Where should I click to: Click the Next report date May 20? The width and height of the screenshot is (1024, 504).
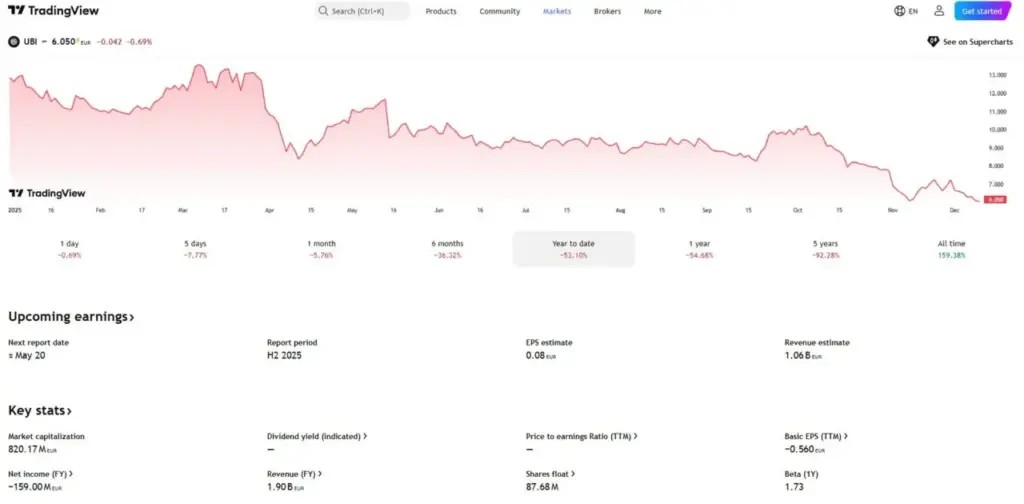(27, 356)
